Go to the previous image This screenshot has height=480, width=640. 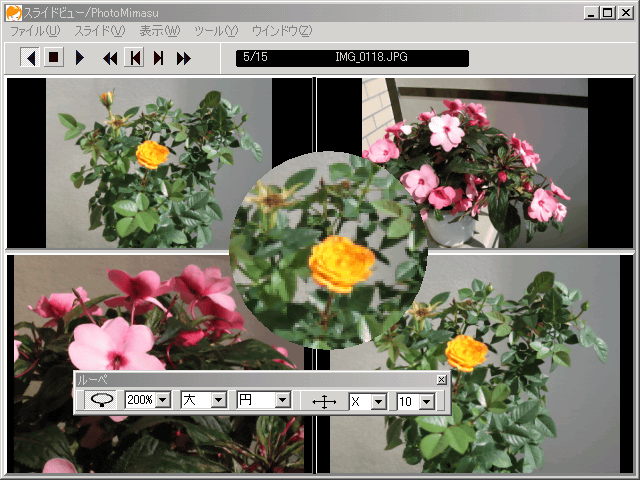coord(134,58)
